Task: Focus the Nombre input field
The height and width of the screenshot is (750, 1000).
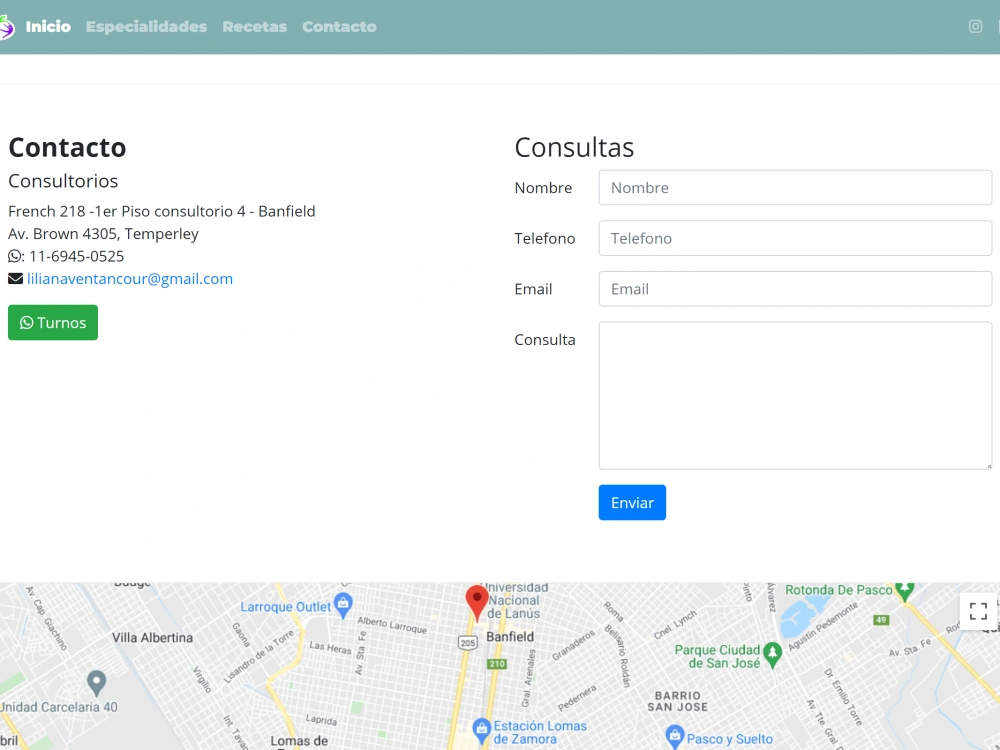Action: tap(795, 188)
